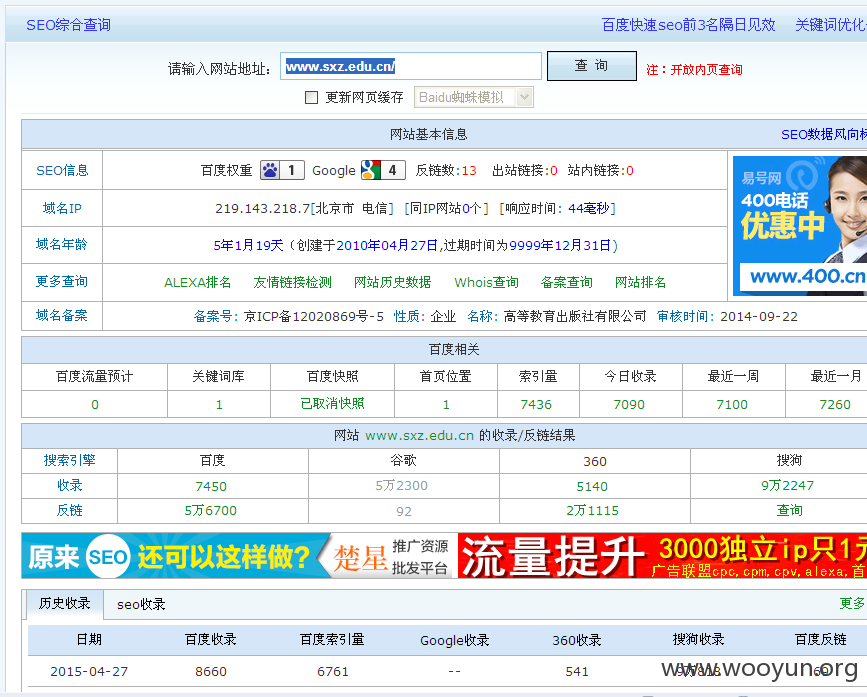This screenshot has height=697, width=867.
Task: Open the ALEXA排名 link
Action: point(197,282)
